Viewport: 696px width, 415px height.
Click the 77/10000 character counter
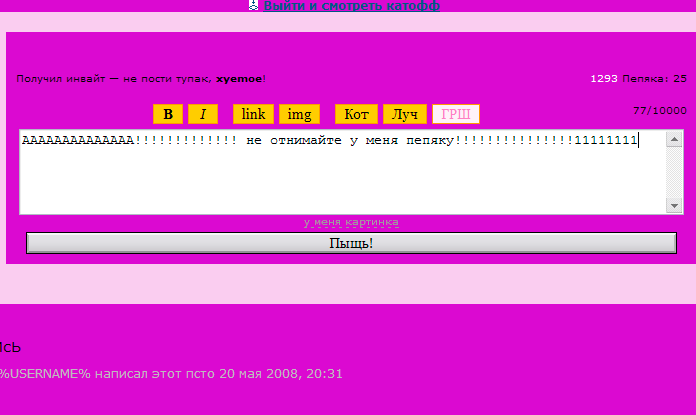click(x=660, y=110)
